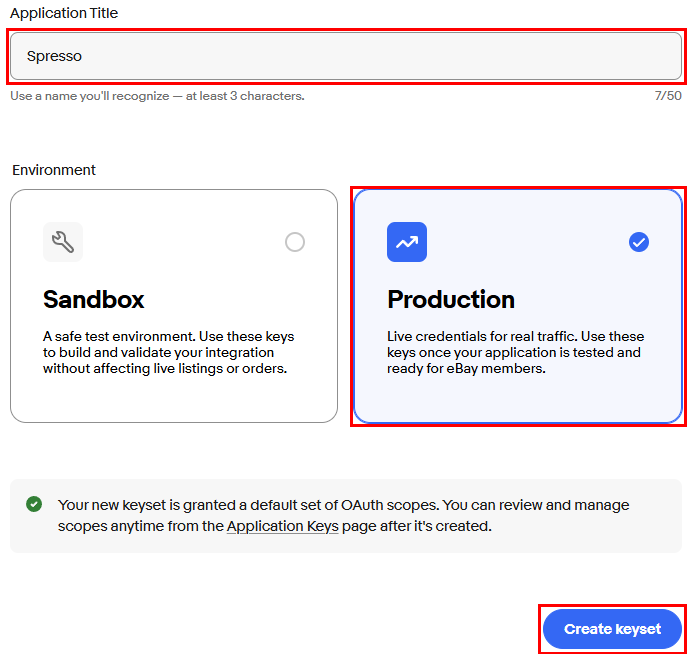This screenshot has height=654, width=692.
Task: Click the Application Title label
Action: pyautogui.click(x=64, y=13)
